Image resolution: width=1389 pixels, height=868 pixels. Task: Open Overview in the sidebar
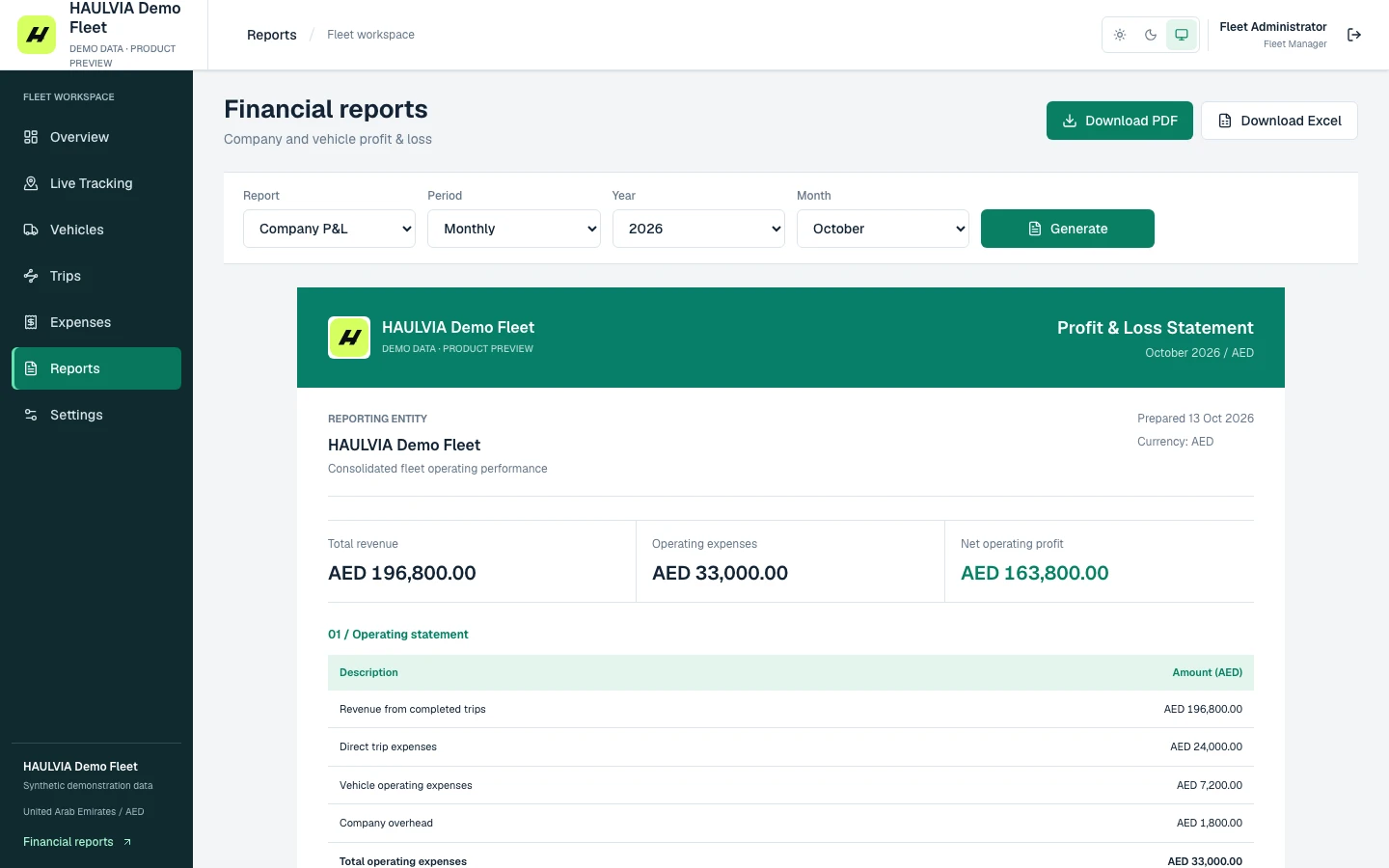pyautogui.click(x=96, y=137)
